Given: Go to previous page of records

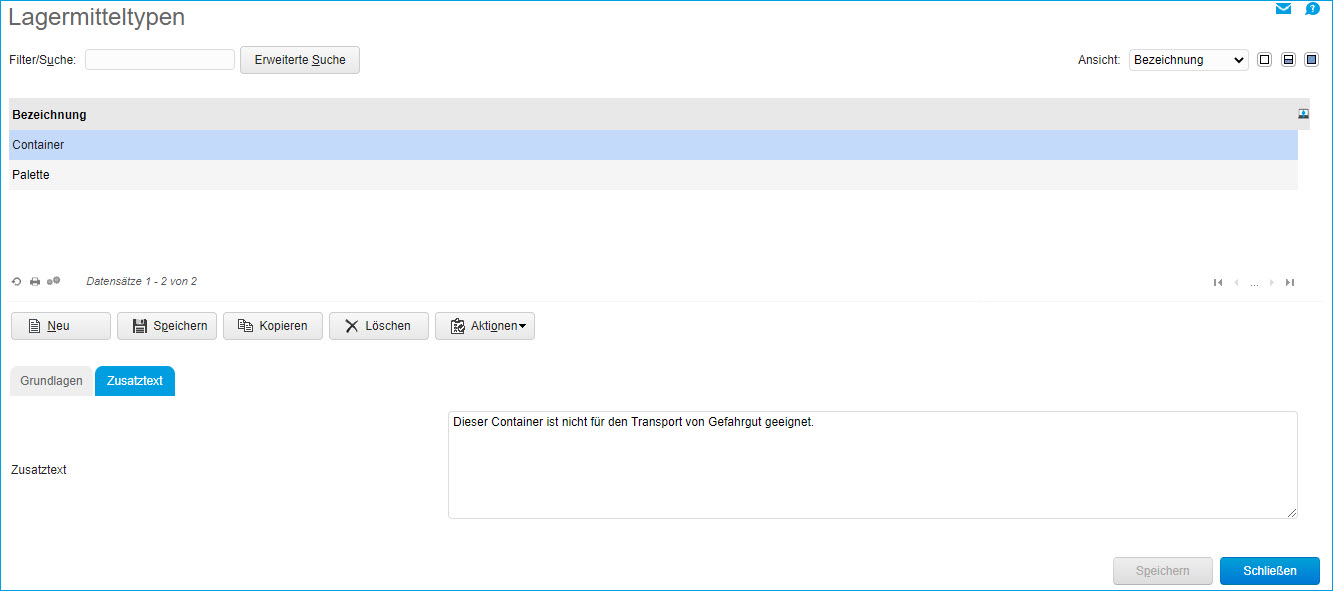Looking at the screenshot, I should (1236, 283).
